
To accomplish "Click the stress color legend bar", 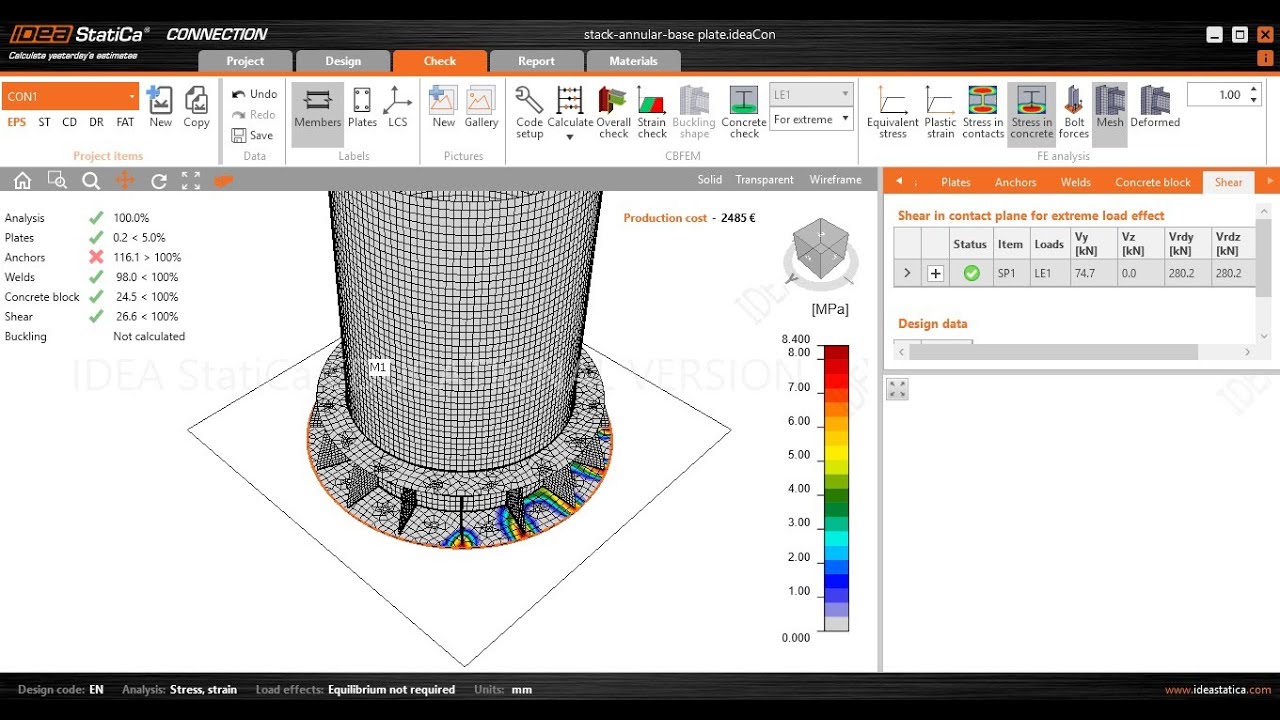I will coord(835,488).
